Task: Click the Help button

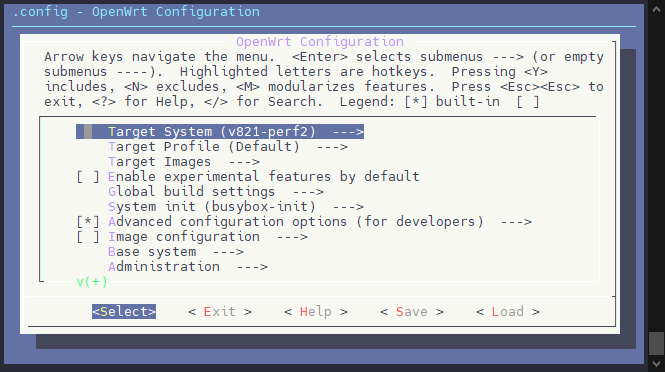Action: pos(316,312)
